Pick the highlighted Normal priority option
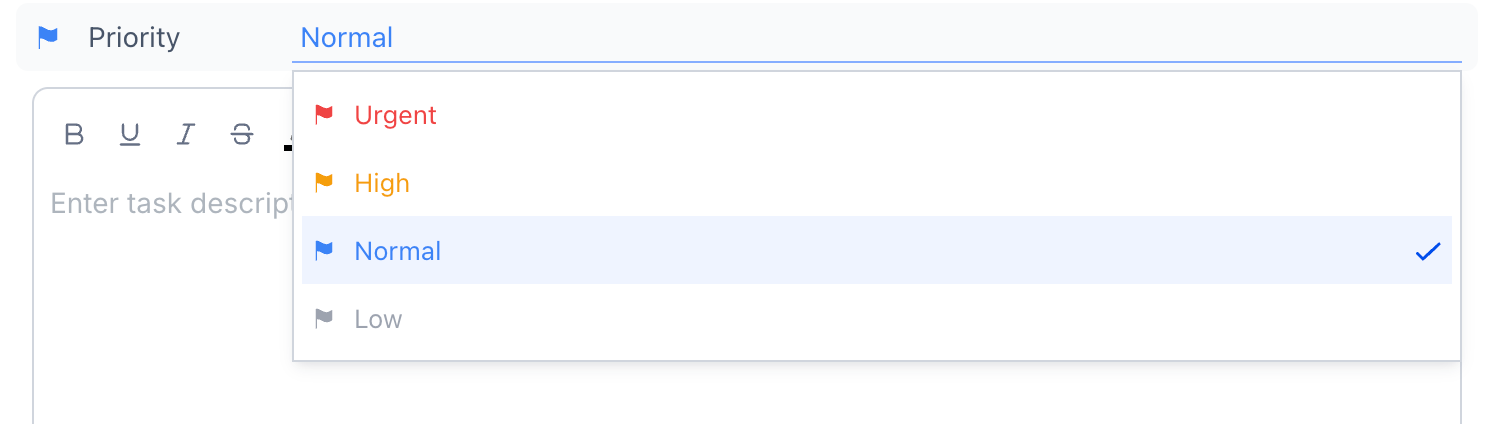 877,251
